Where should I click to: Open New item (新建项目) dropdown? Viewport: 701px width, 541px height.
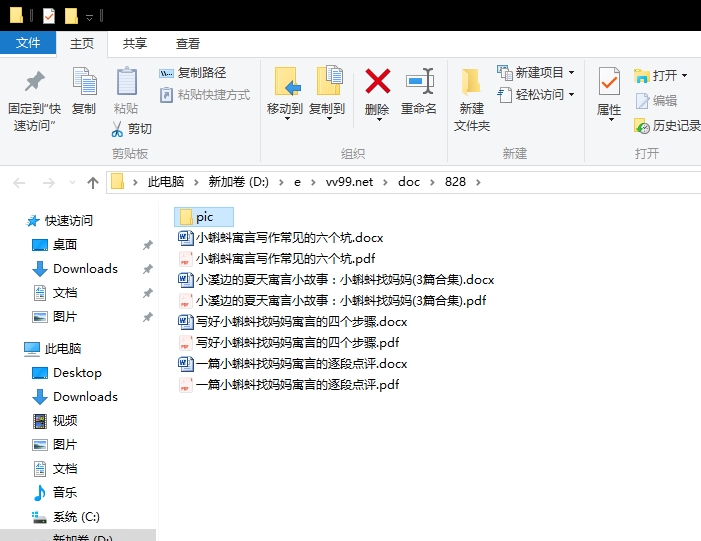point(536,72)
